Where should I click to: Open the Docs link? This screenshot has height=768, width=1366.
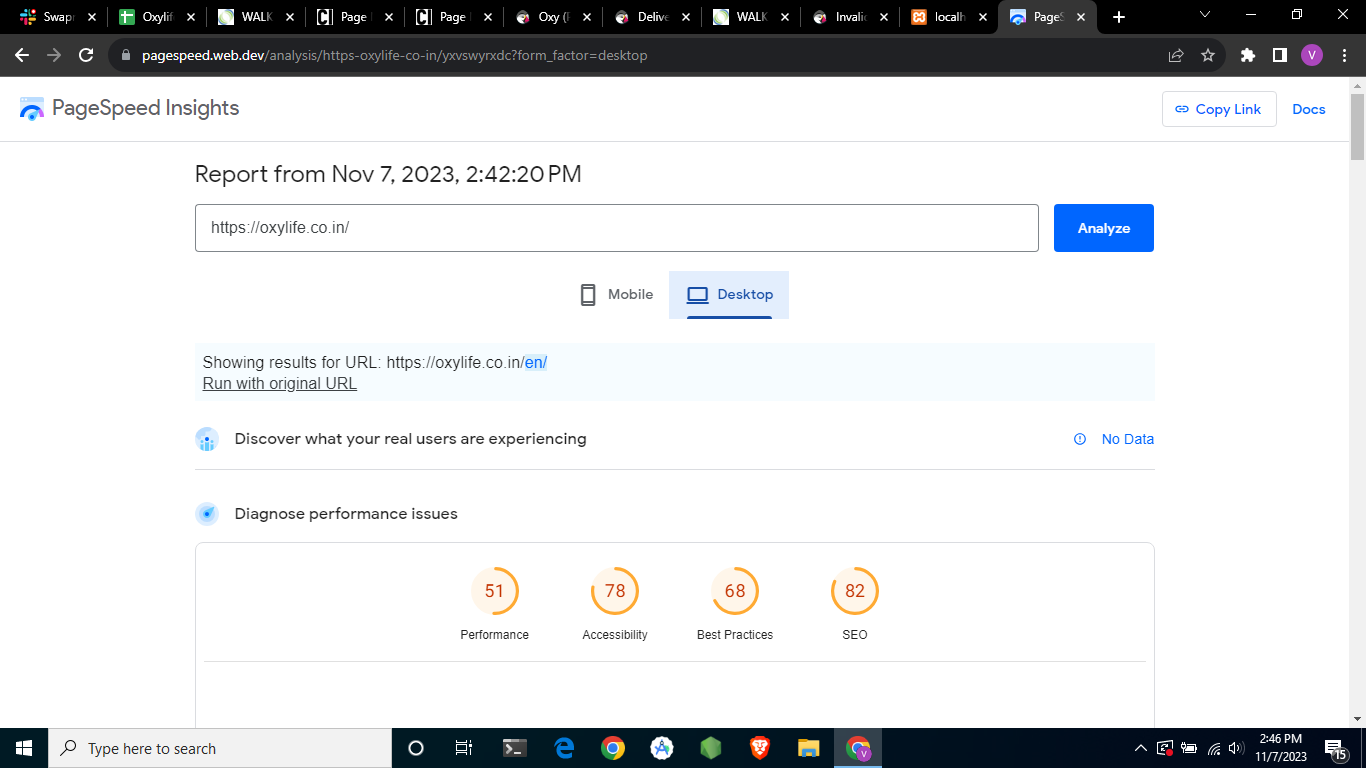pos(1308,109)
